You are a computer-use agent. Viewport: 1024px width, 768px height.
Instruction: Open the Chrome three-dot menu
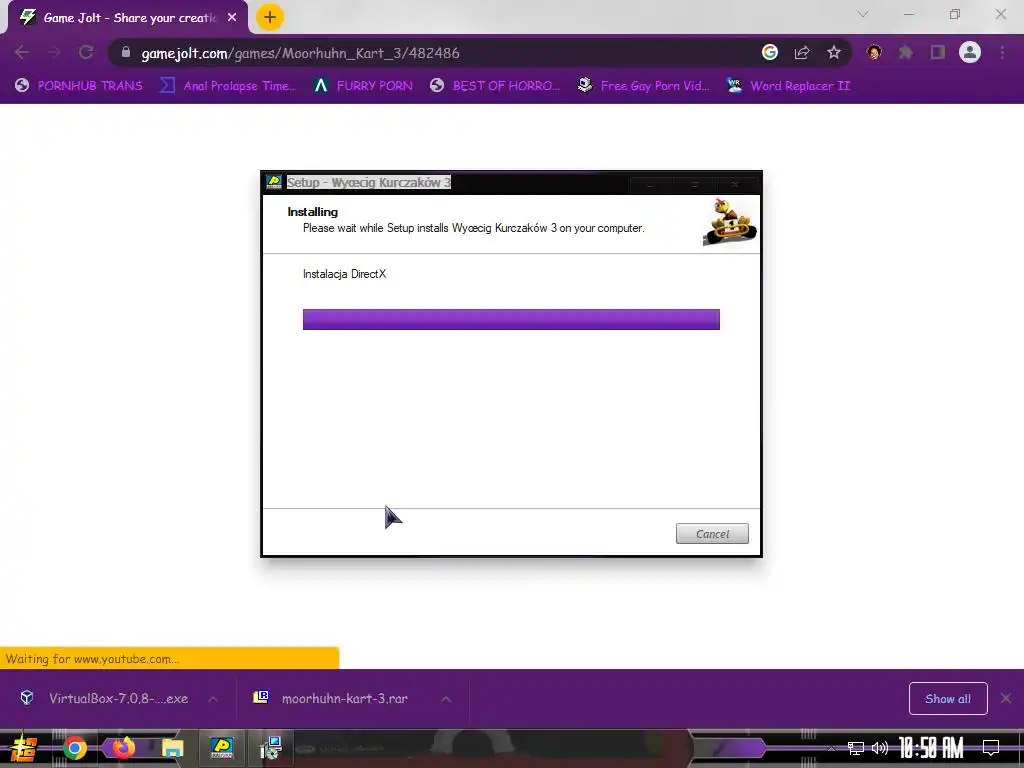tap(1002, 52)
